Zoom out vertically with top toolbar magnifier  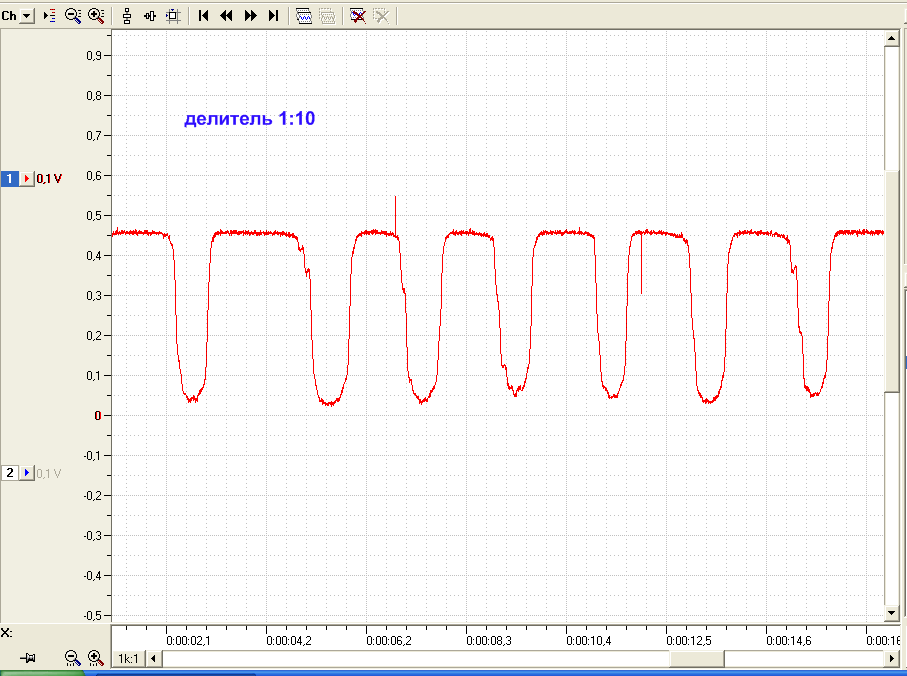coord(73,16)
